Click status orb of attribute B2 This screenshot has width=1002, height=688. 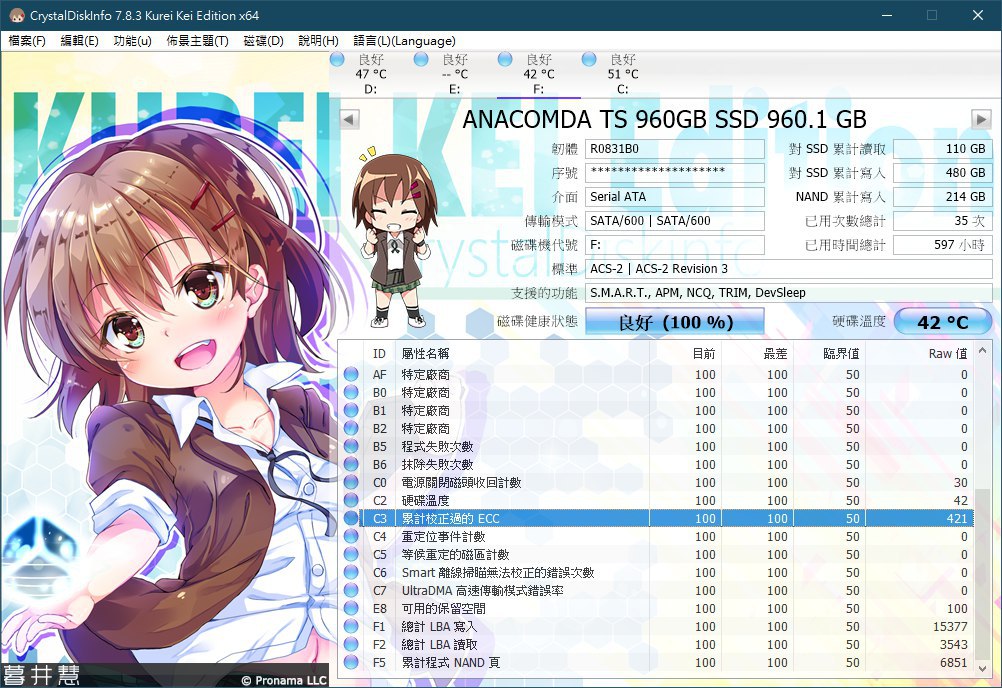point(351,428)
